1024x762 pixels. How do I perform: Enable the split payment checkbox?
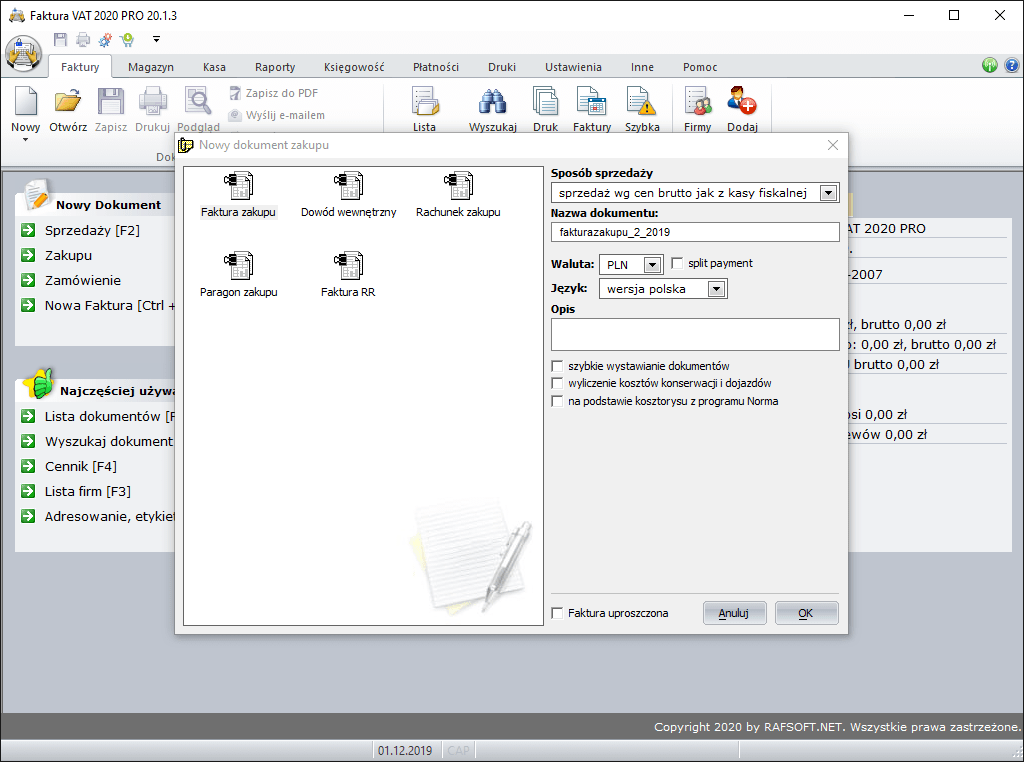tap(678, 263)
